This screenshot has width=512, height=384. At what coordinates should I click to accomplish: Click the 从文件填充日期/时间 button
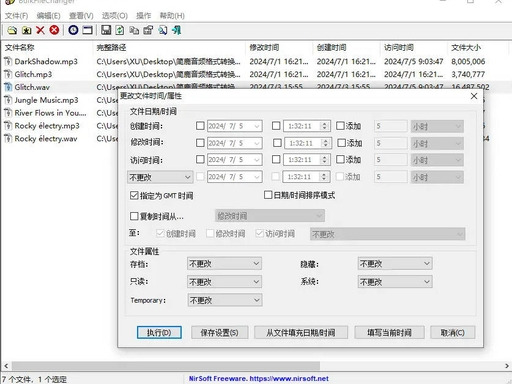pos(301,332)
